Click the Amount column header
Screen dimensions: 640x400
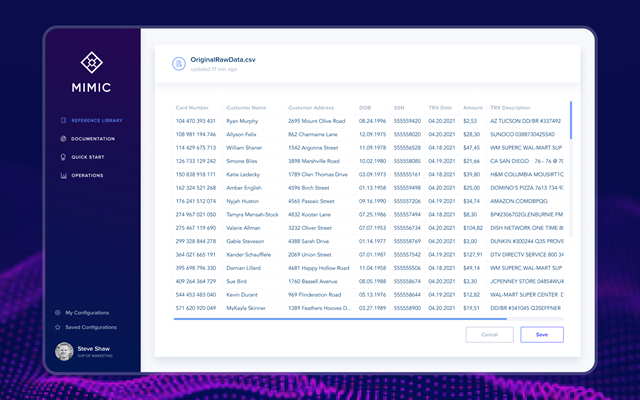[473, 108]
